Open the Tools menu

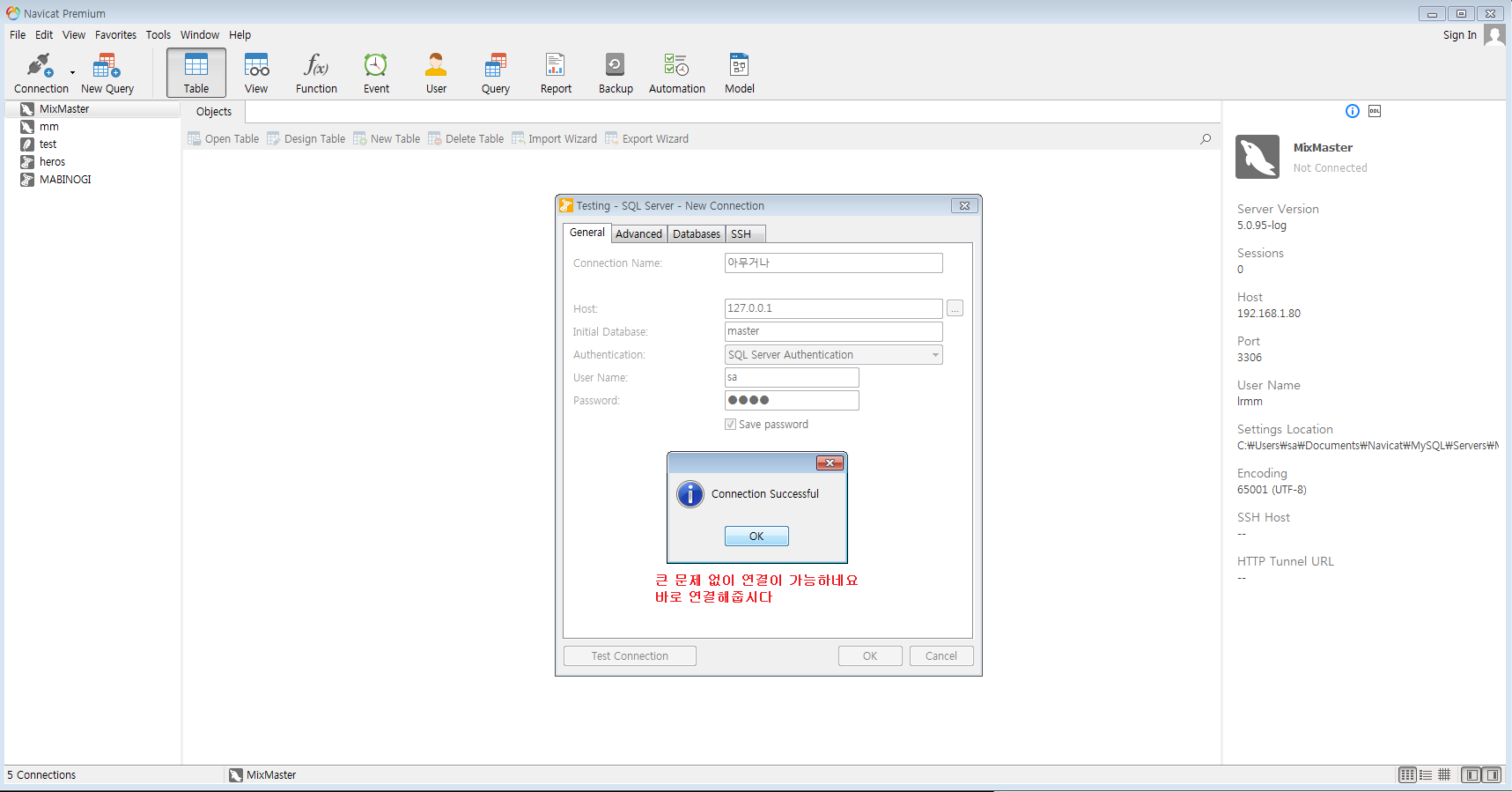point(159,35)
